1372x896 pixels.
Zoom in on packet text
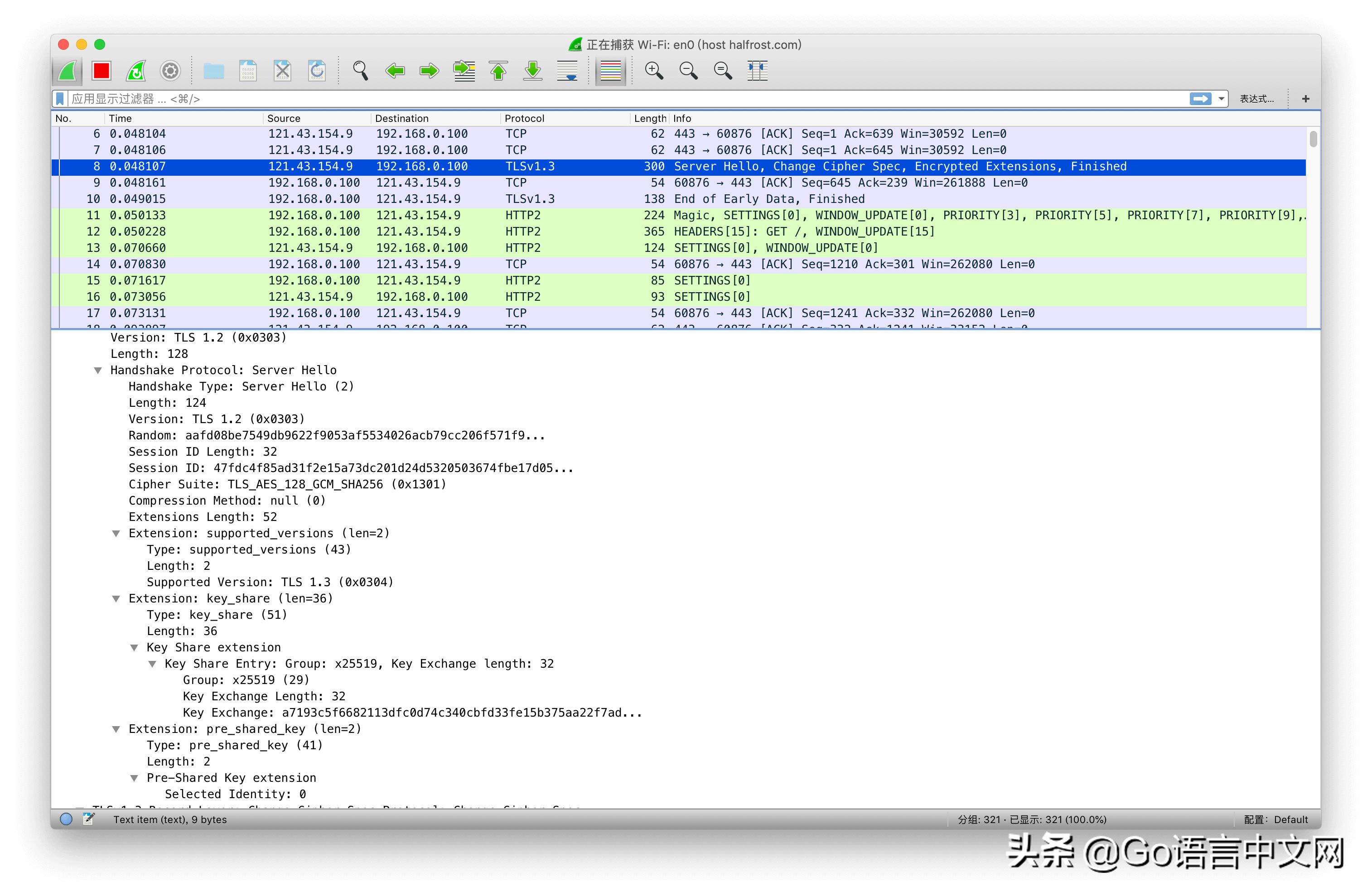[x=654, y=71]
